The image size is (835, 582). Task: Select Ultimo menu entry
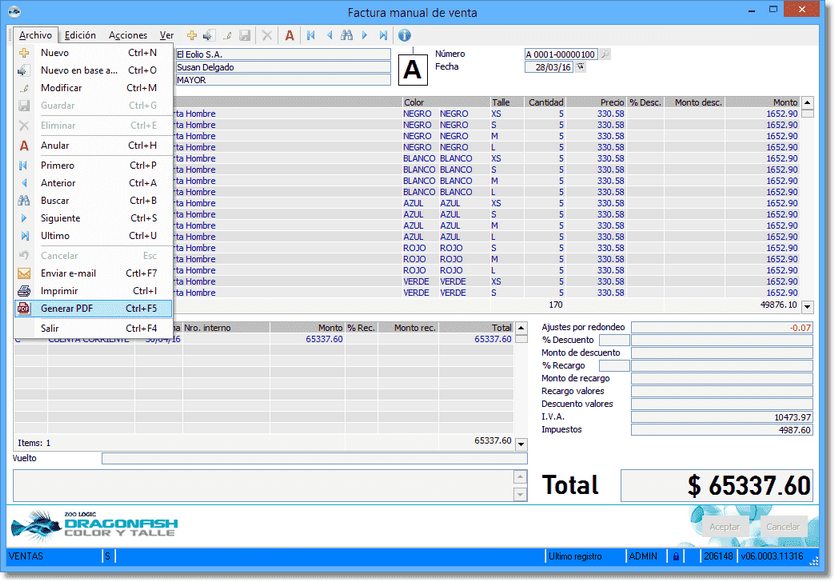click(x=93, y=236)
